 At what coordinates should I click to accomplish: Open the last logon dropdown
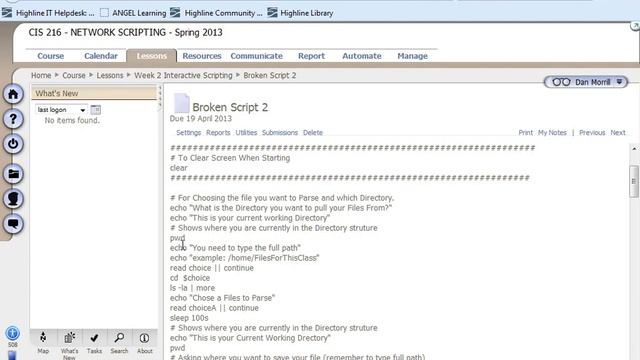click(61, 110)
